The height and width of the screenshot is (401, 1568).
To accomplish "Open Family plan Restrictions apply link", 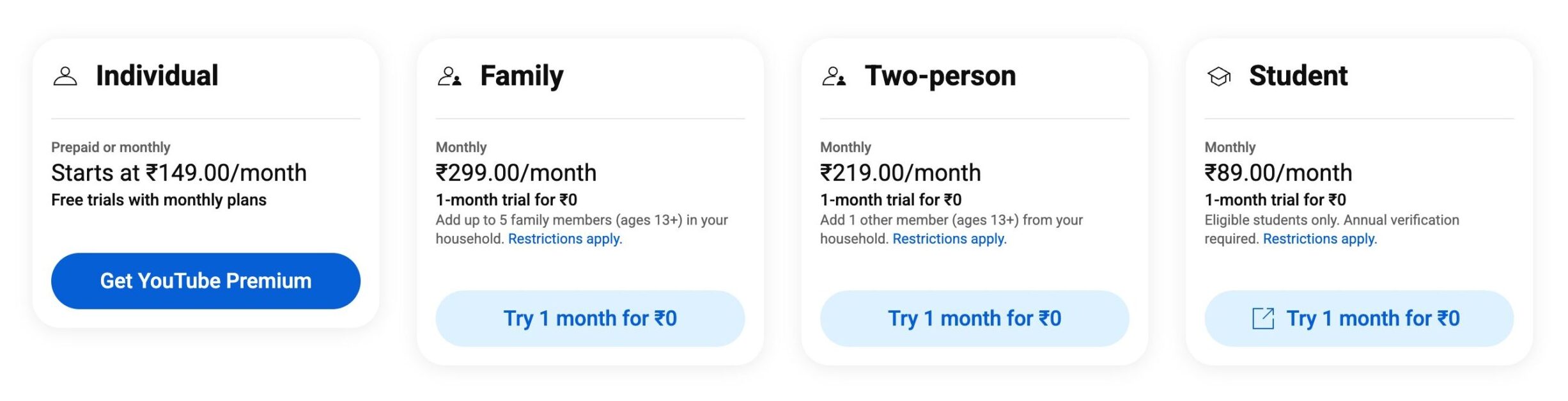I will pyautogui.click(x=564, y=239).
